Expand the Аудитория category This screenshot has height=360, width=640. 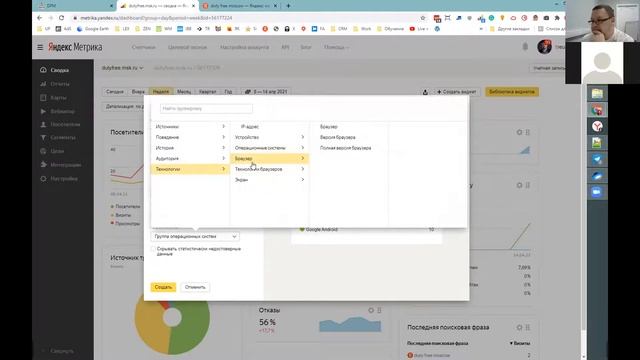click(190, 158)
